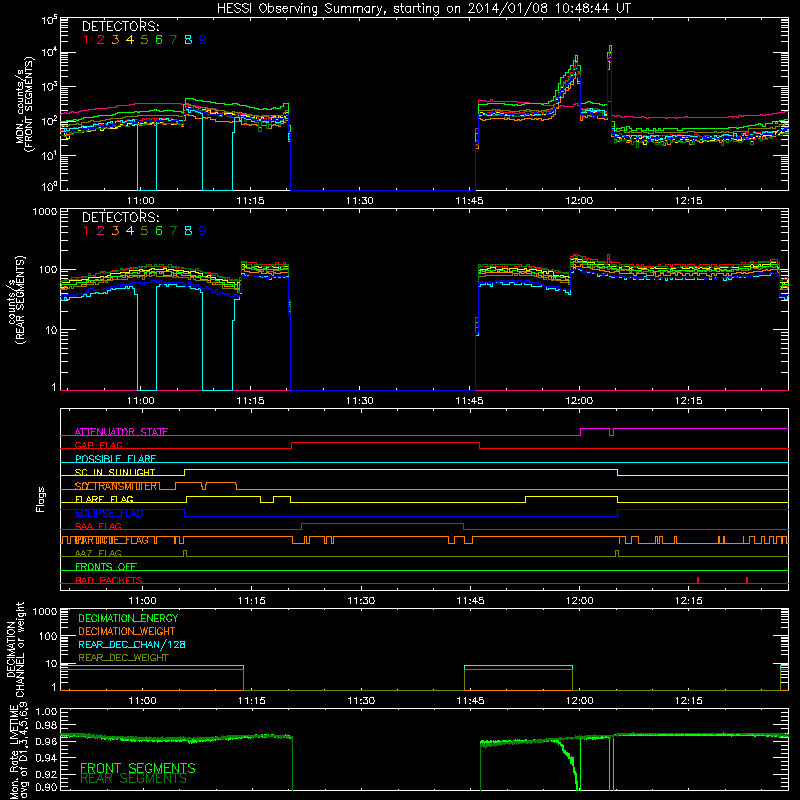
Task: Click the DETECTORS: label in the rear segments plot
Action: tap(120, 217)
